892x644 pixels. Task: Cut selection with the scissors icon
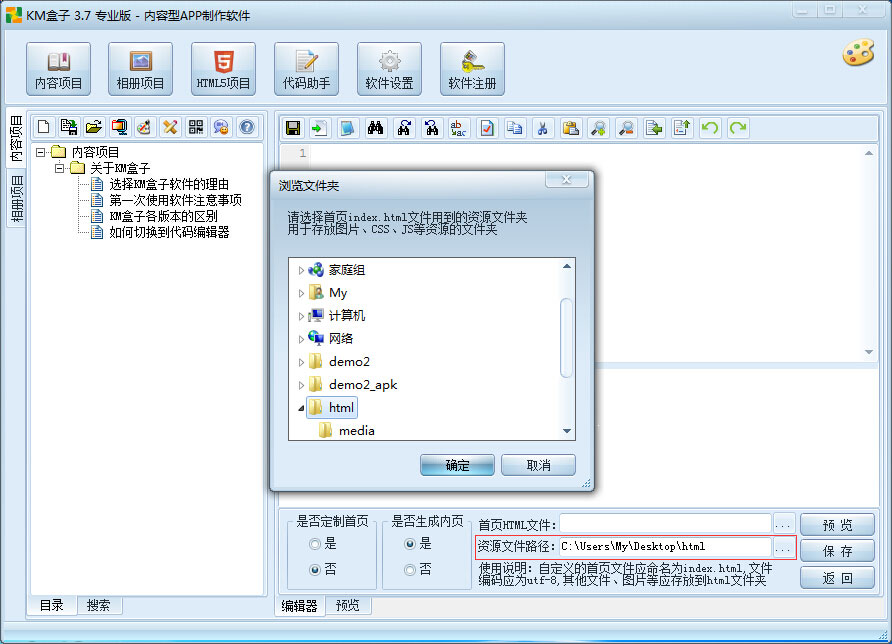(x=543, y=128)
